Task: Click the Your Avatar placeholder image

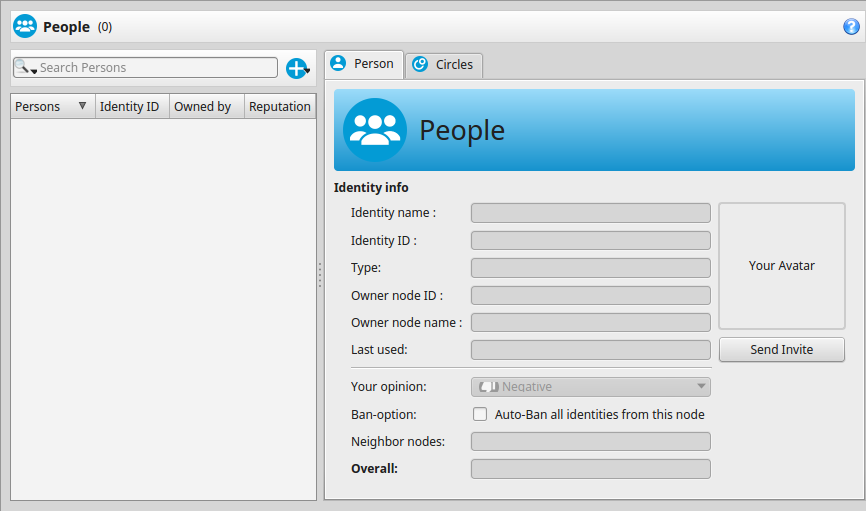Action: tap(781, 266)
